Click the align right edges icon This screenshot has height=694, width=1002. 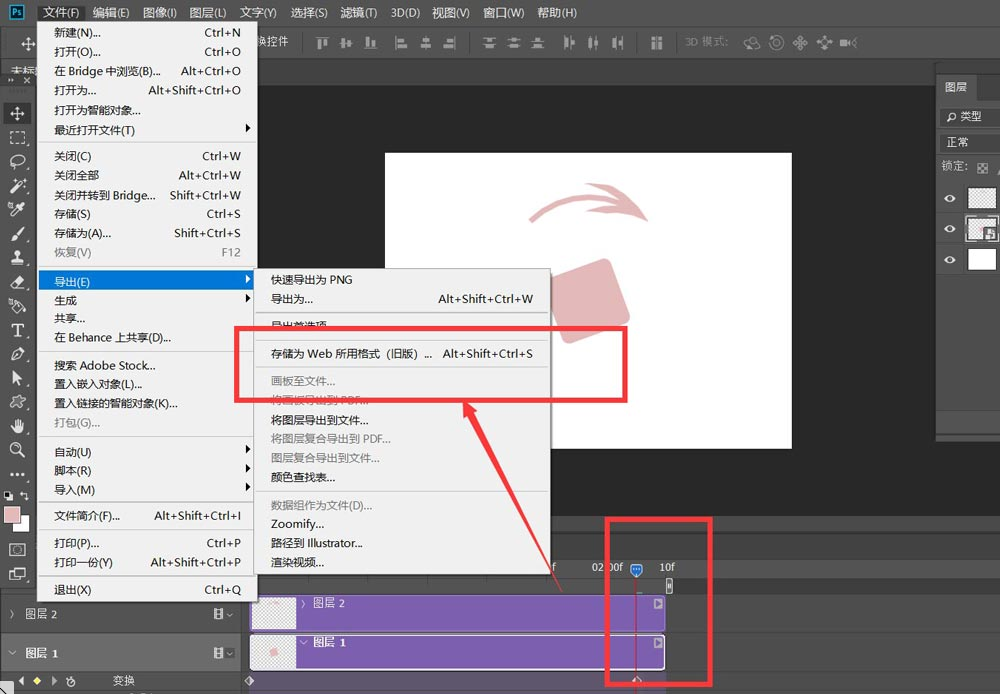click(x=449, y=43)
